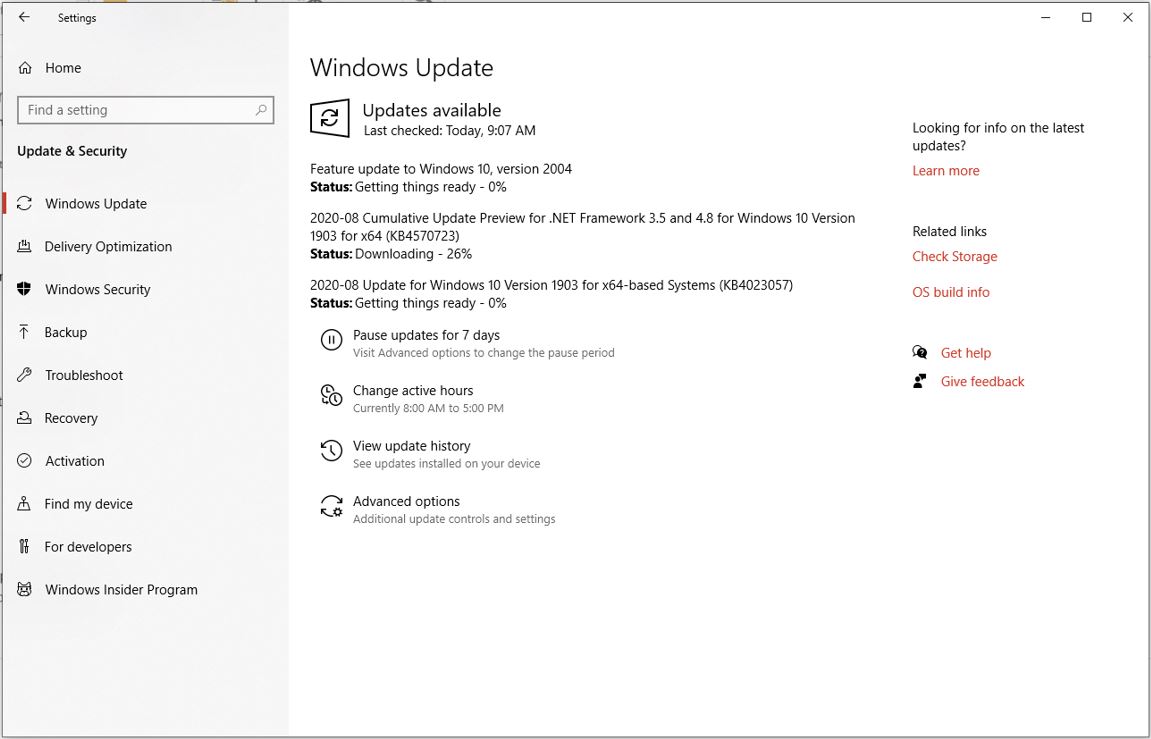The image size is (1151, 739).
Task: Click the 'Update & Security' sidebar heading
Action: point(72,151)
